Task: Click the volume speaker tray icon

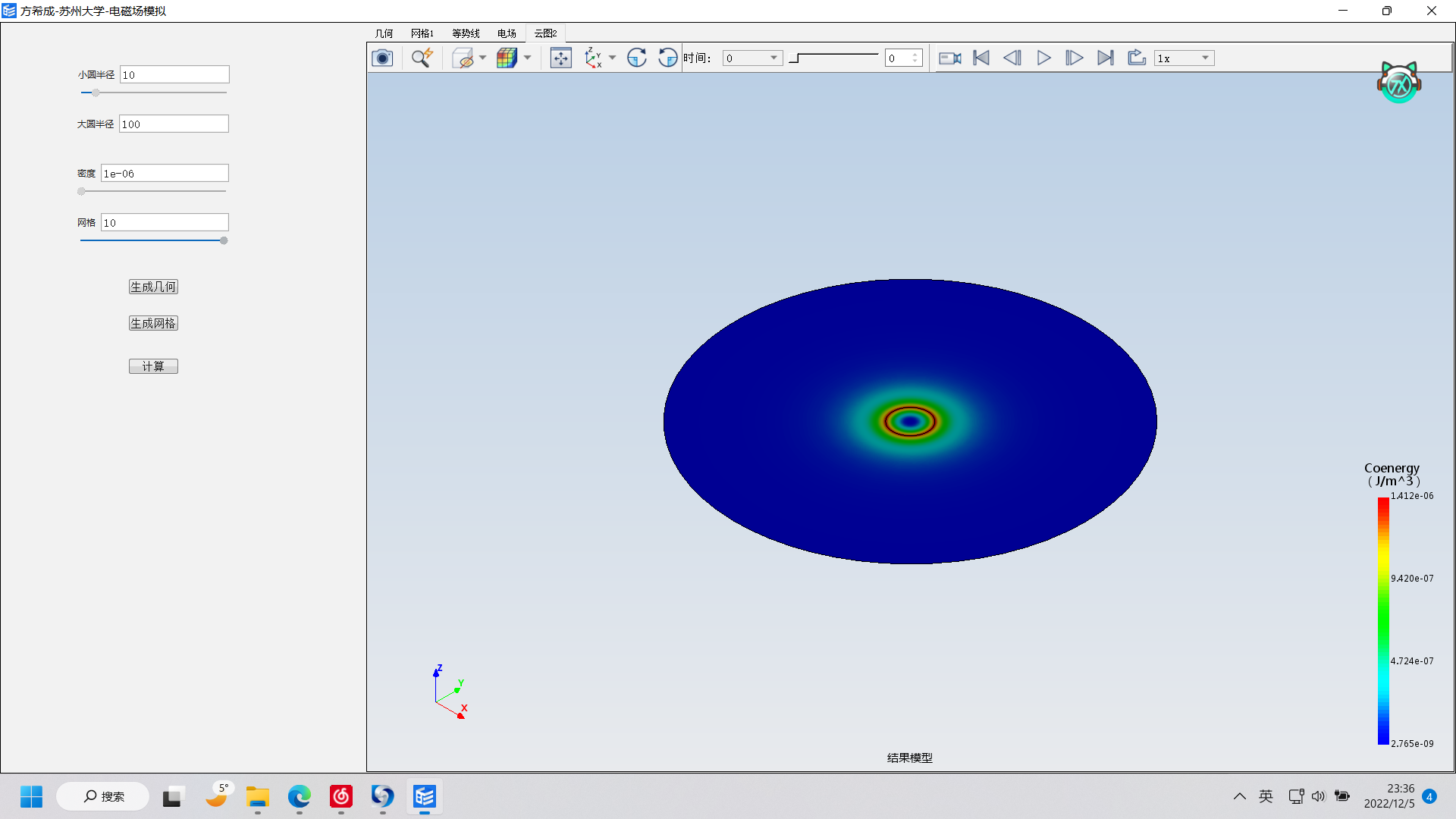Action: [1319, 796]
